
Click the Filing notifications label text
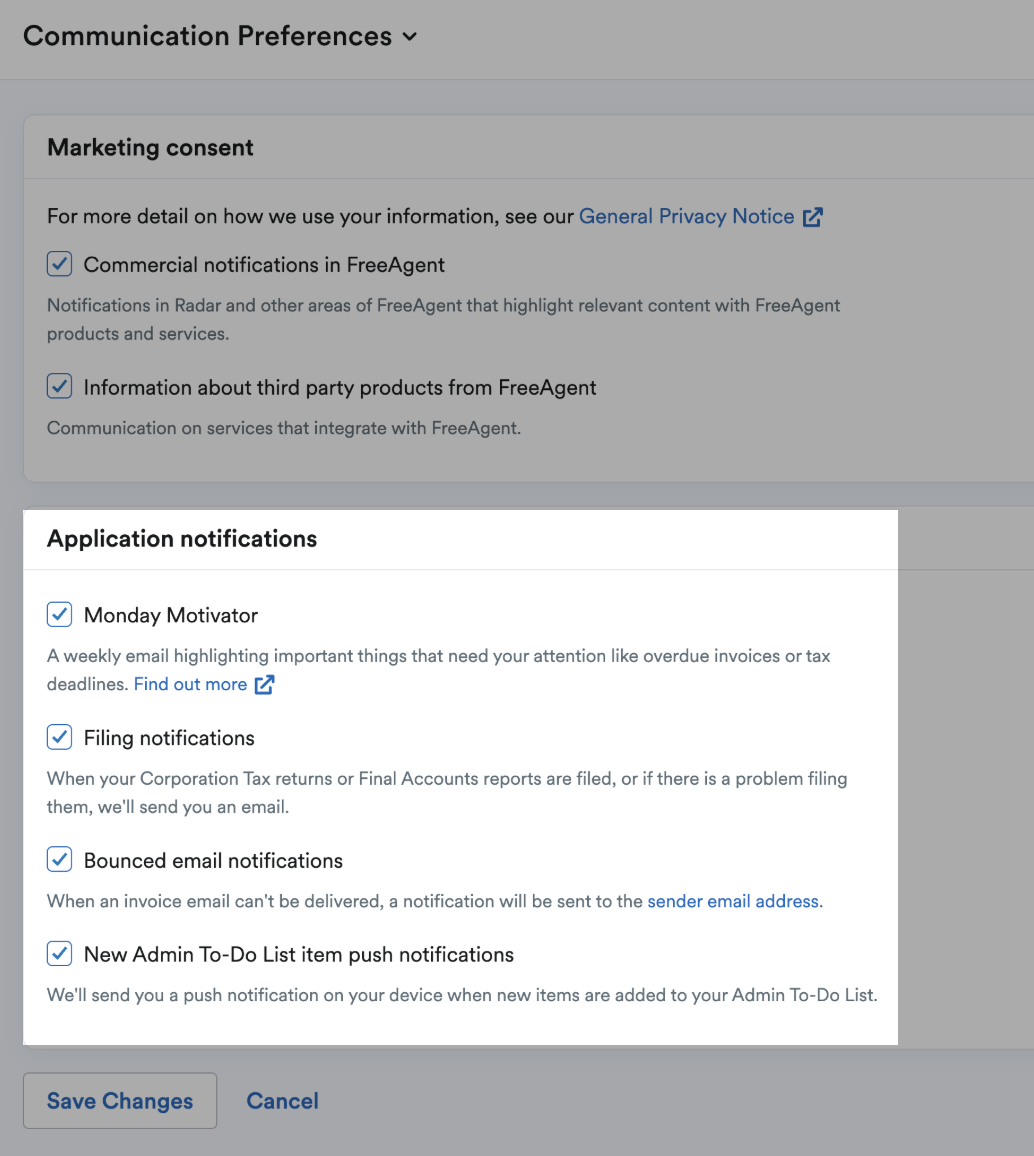coord(169,738)
